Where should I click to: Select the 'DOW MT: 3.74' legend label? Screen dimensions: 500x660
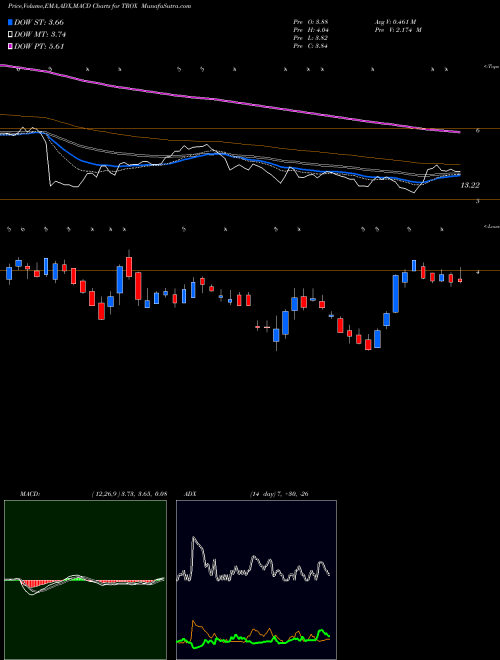coord(40,35)
